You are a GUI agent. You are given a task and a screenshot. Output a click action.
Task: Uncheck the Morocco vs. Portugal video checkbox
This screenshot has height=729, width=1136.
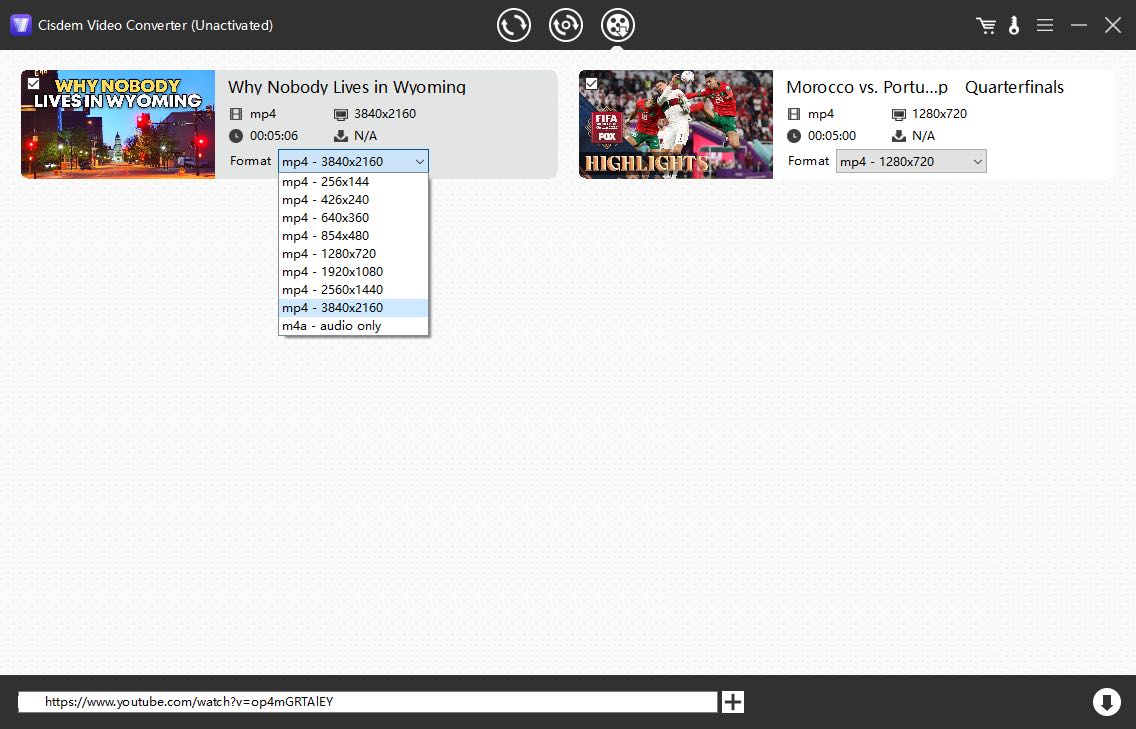591,83
